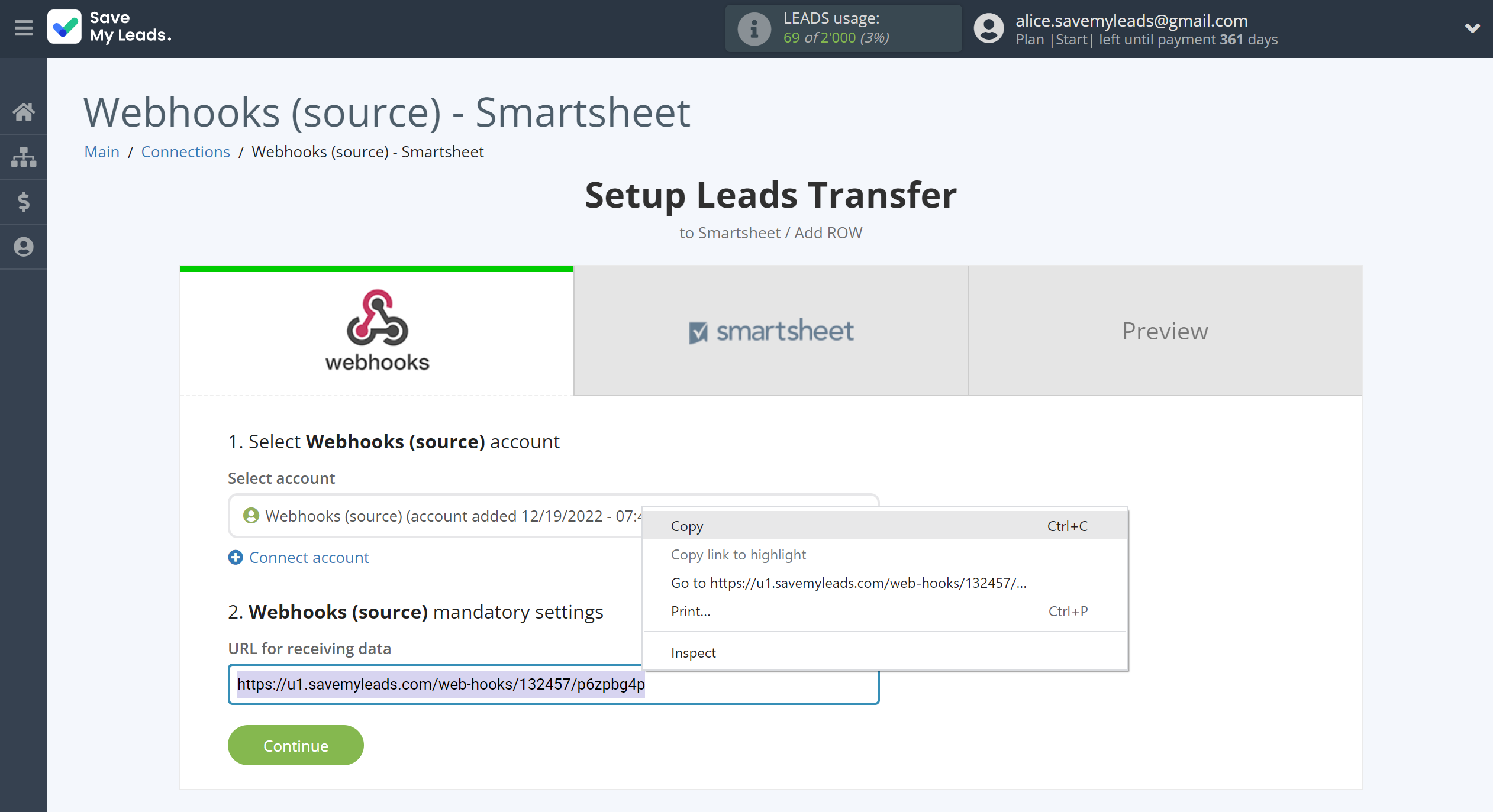Click the Continue button
1493x812 pixels.
pyautogui.click(x=294, y=744)
